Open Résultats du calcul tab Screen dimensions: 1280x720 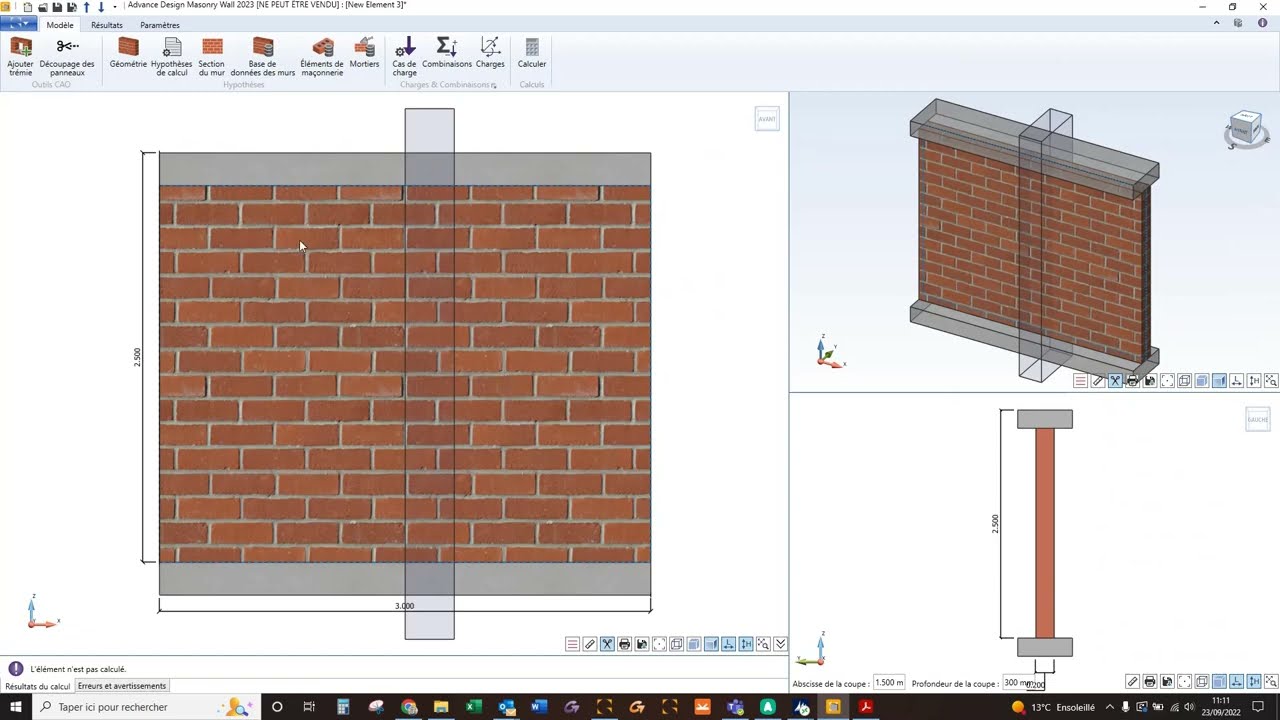point(38,686)
